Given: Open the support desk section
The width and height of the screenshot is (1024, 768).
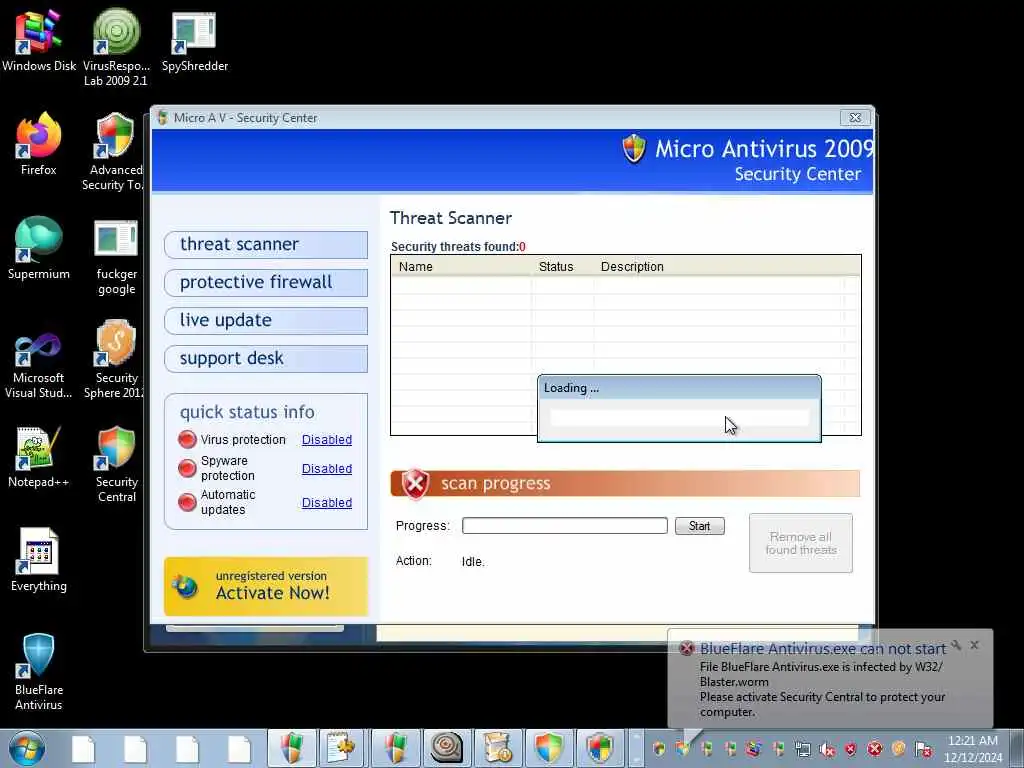Looking at the screenshot, I should click(x=266, y=358).
